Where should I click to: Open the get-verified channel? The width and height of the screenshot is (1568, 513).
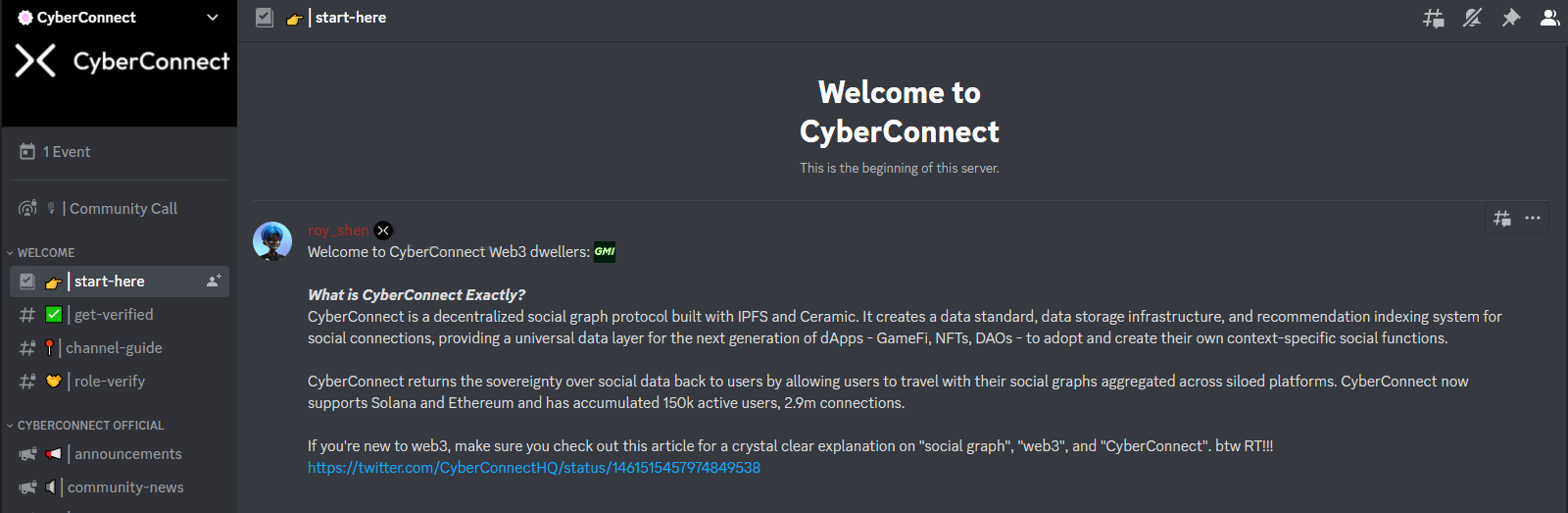(119, 315)
